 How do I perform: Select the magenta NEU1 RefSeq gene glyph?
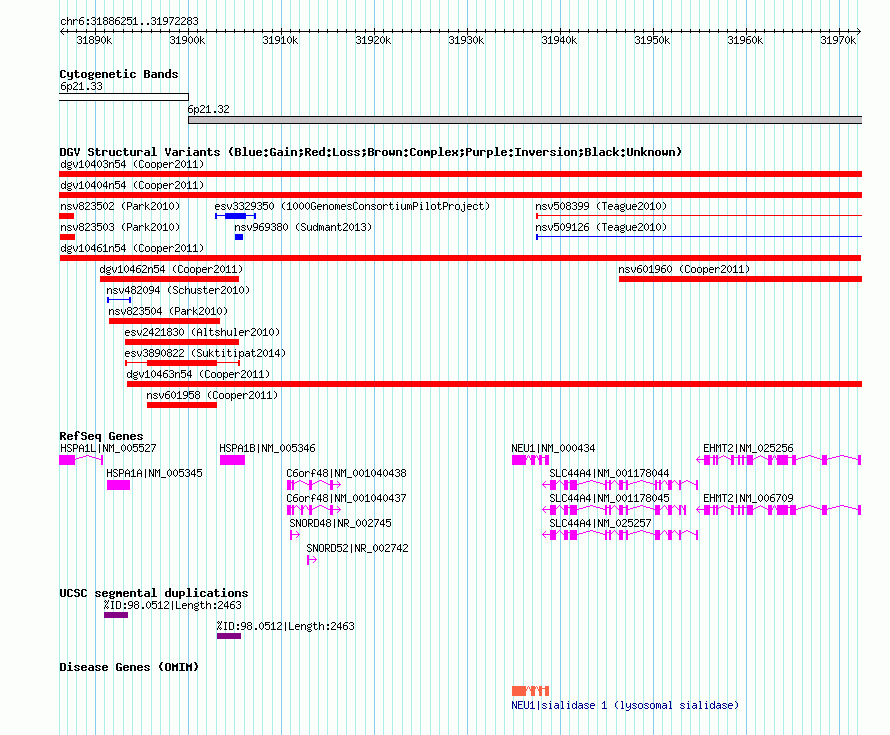pyautogui.click(x=531, y=460)
